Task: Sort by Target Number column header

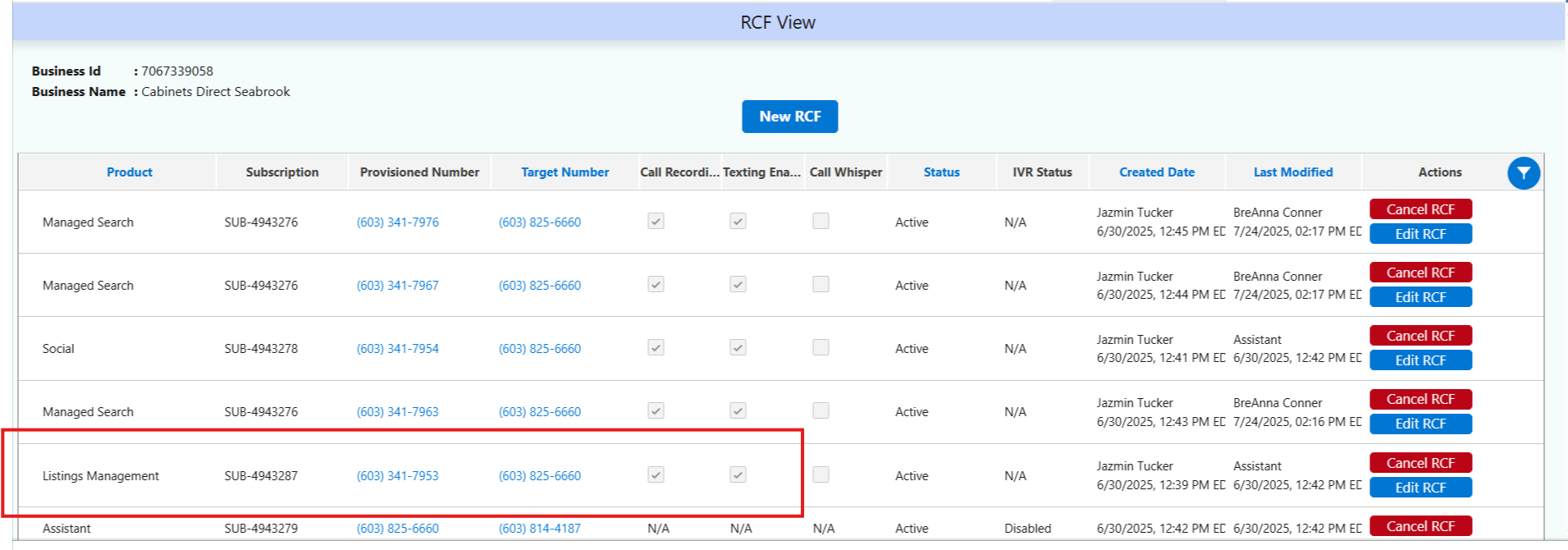Action: tap(565, 172)
